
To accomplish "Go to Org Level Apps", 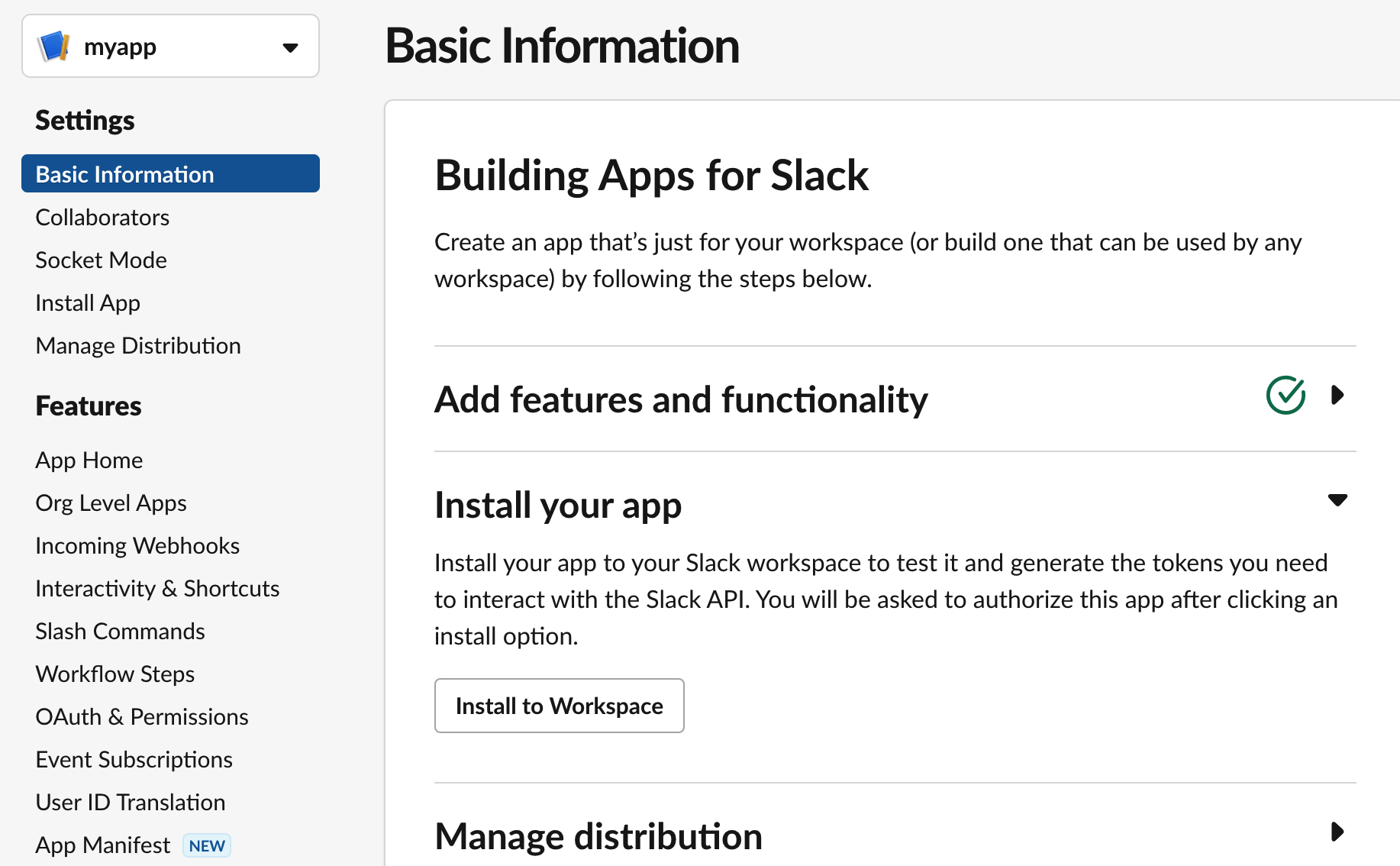I will click(x=111, y=503).
